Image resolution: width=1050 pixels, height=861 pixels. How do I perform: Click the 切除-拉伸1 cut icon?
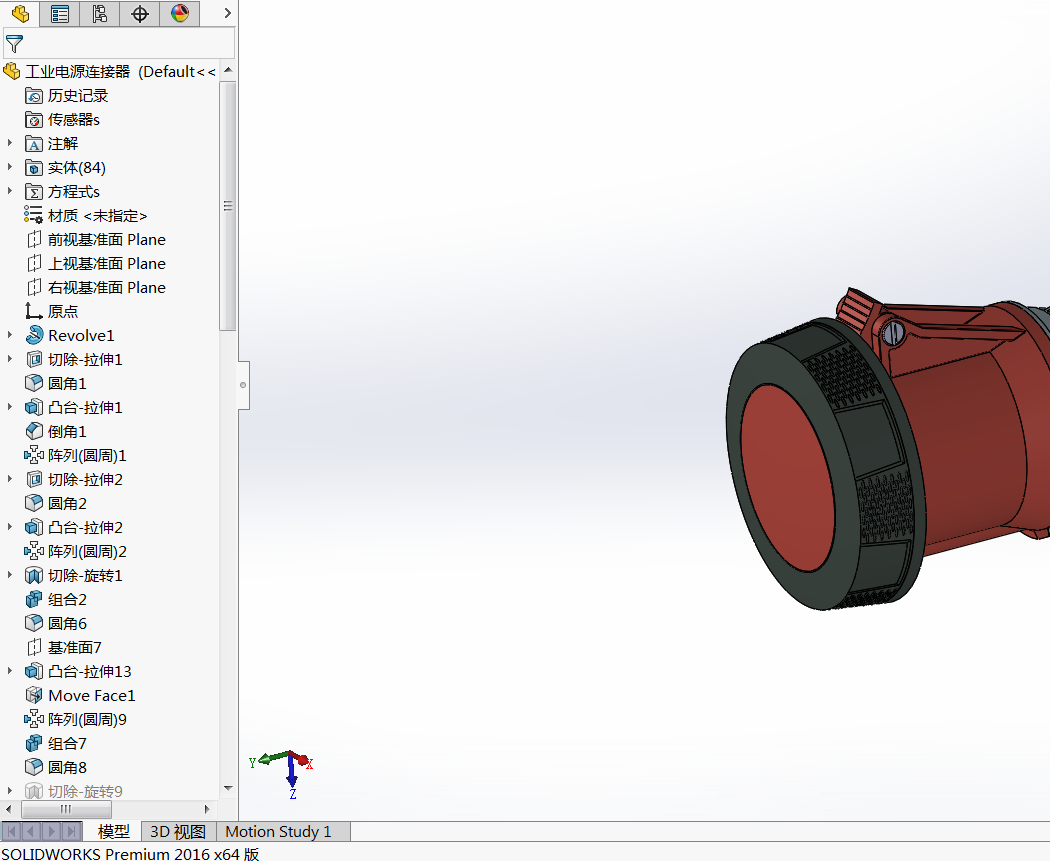click(33, 360)
